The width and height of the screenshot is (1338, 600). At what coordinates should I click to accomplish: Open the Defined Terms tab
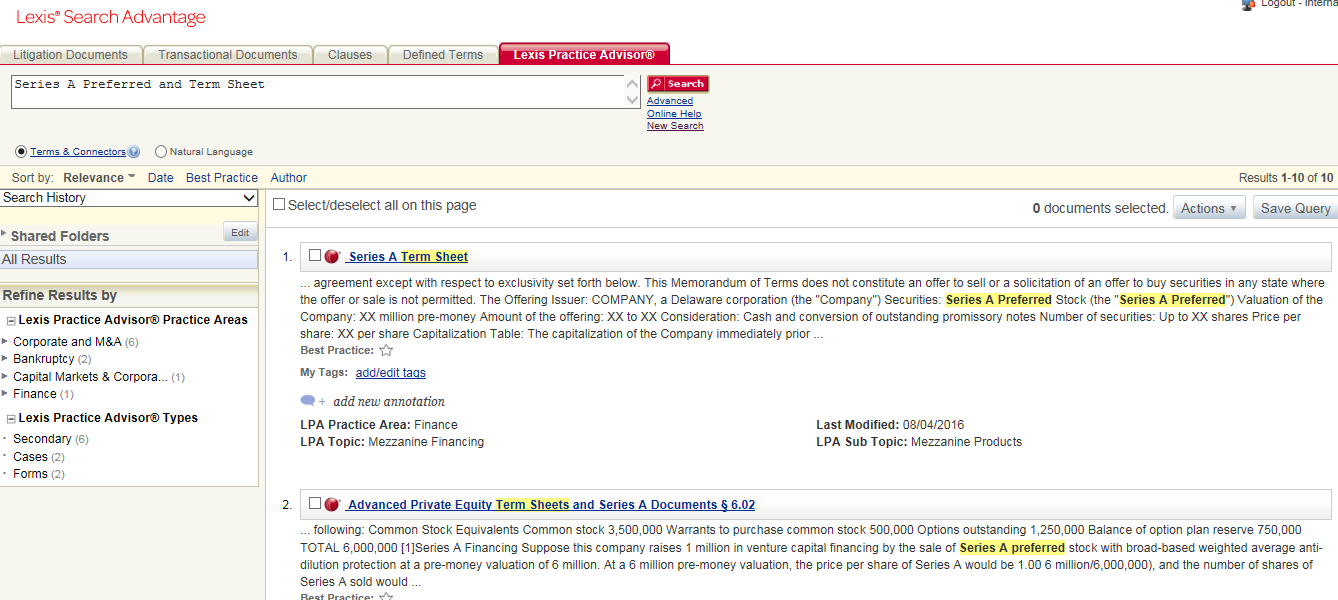443,55
